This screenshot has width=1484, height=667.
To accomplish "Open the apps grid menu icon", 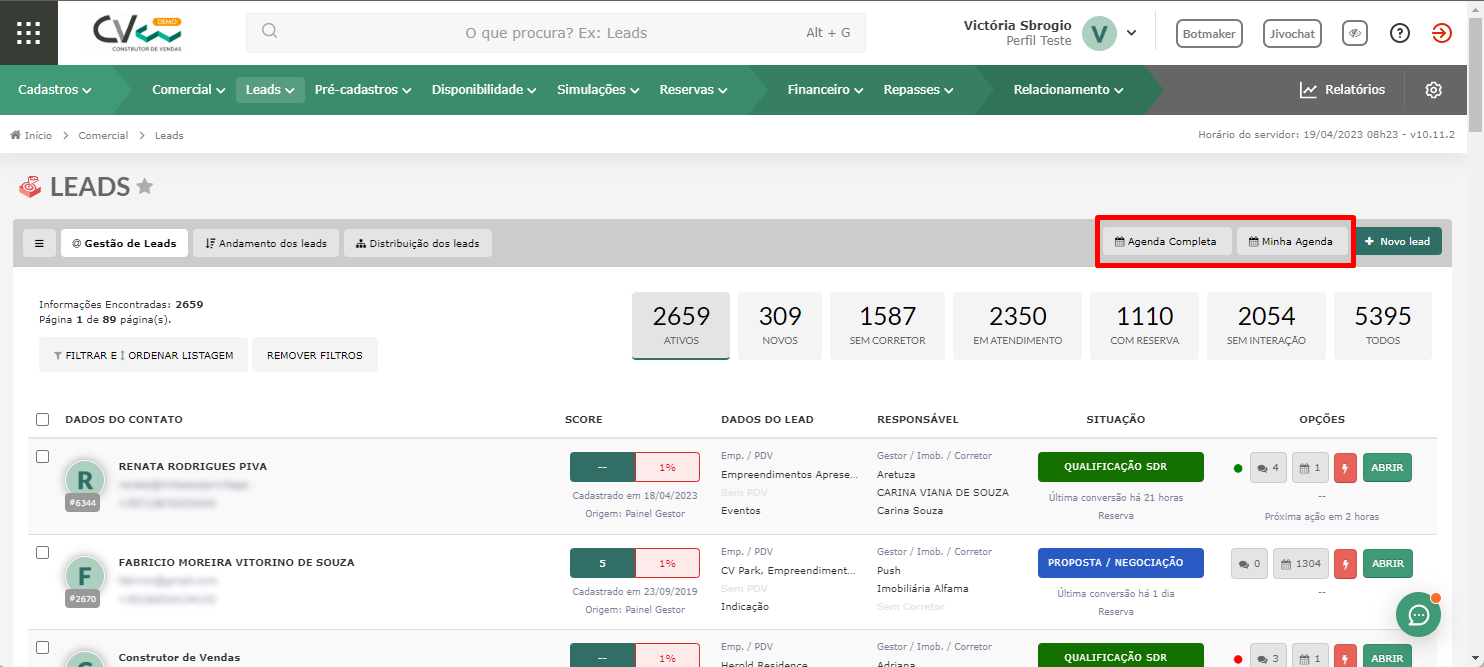I will [29, 32].
